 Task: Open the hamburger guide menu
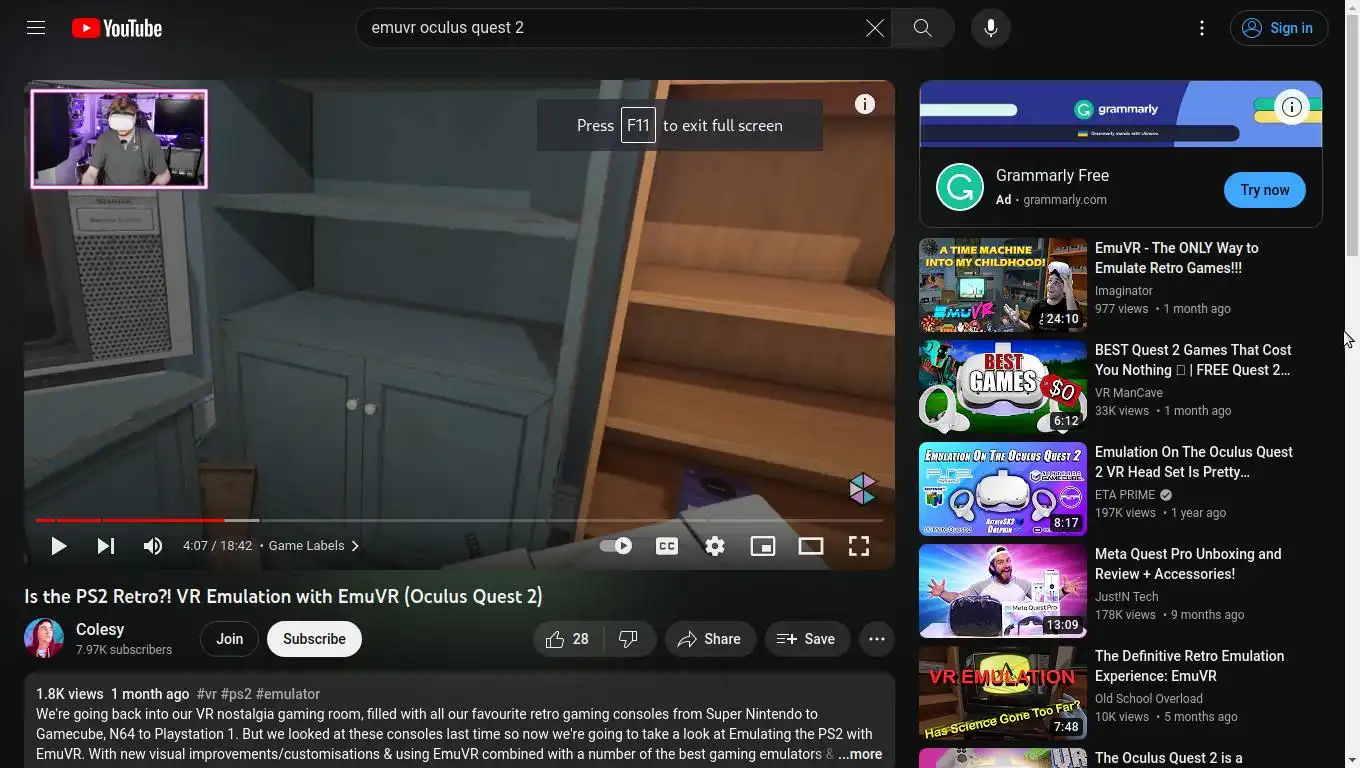[x=36, y=28]
